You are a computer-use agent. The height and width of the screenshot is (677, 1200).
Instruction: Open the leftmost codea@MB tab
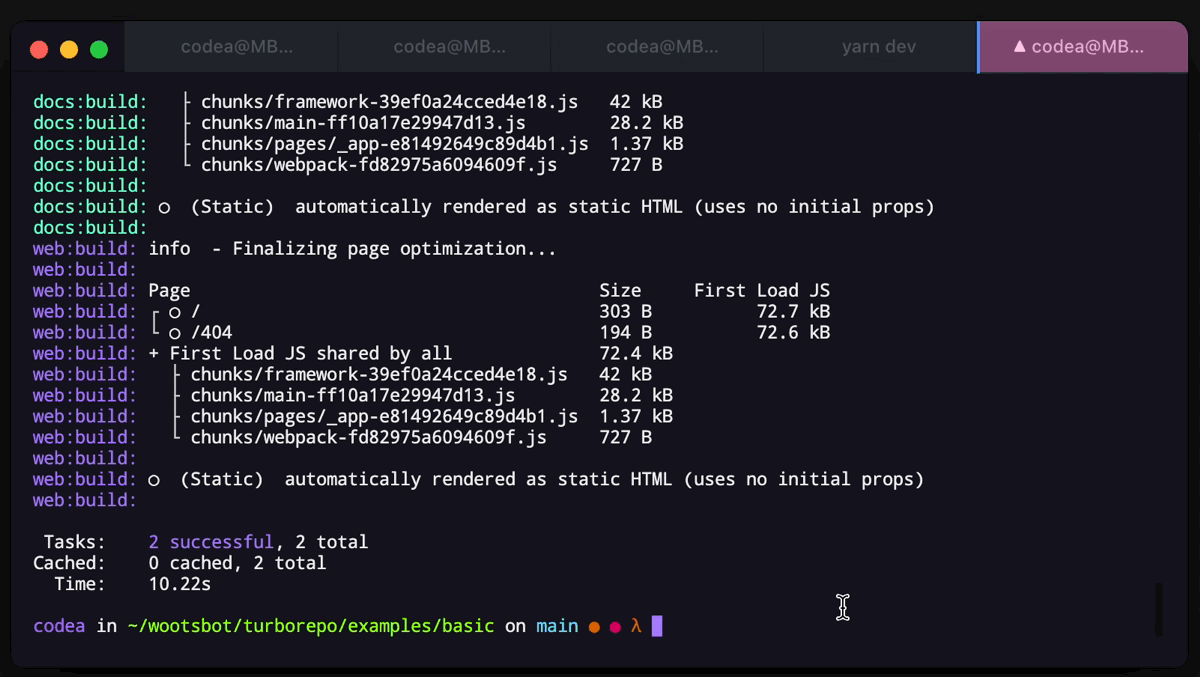236,47
